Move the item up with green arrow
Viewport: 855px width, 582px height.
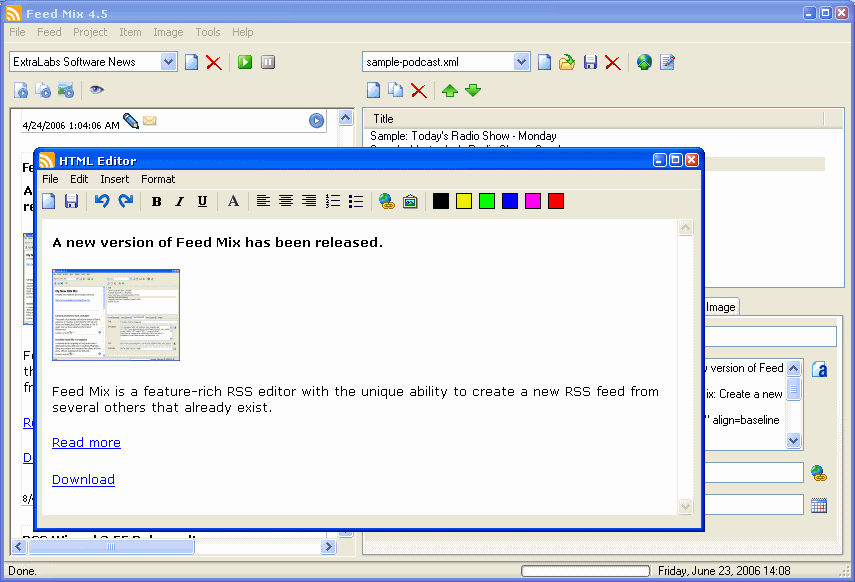tap(450, 91)
